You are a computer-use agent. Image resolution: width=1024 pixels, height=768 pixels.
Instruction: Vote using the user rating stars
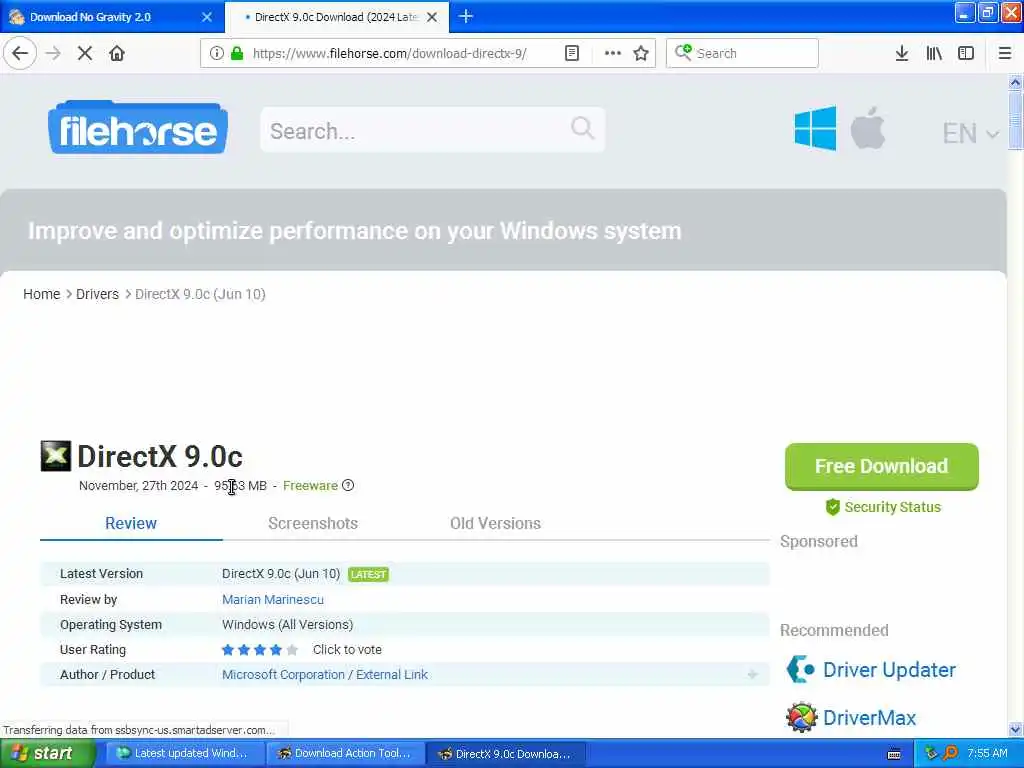tap(259, 650)
